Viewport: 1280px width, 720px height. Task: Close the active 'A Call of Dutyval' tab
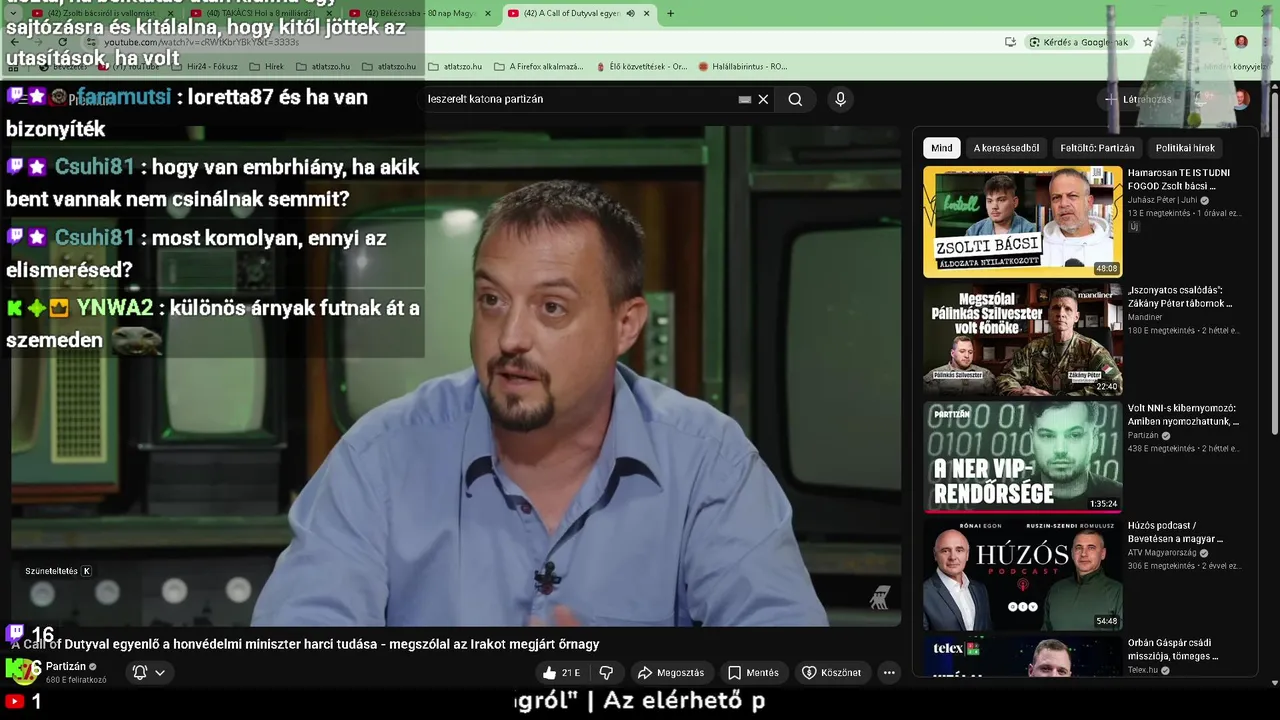[x=647, y=13]
